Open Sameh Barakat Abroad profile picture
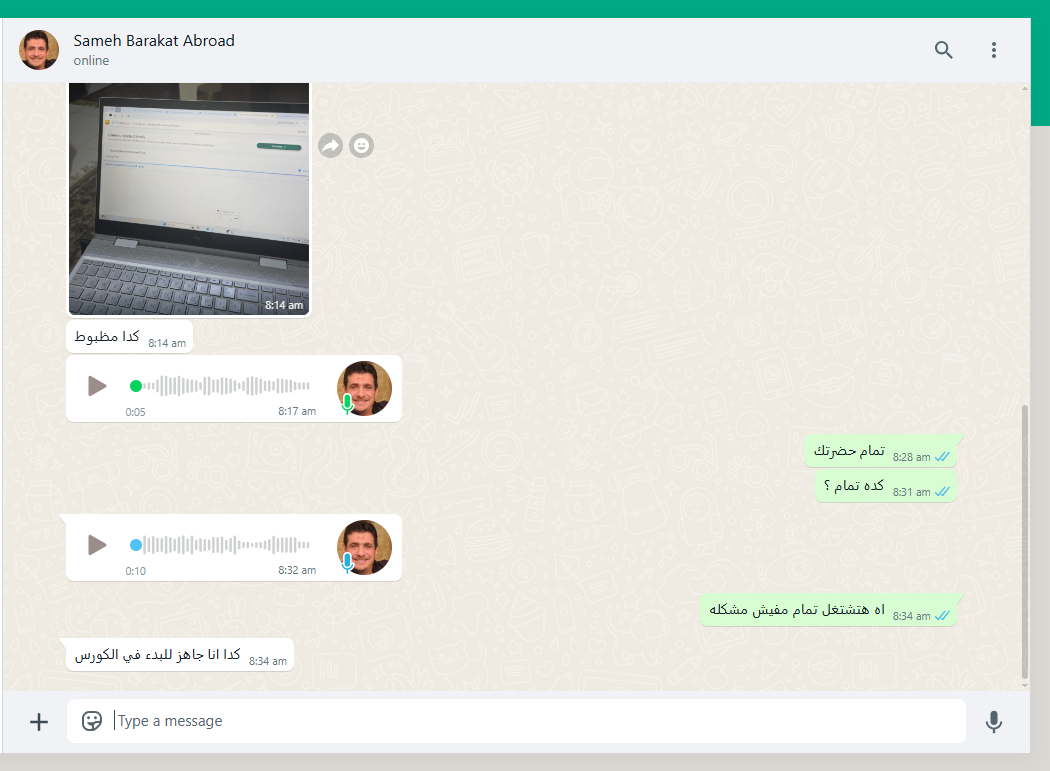 [x=39, y=50]
